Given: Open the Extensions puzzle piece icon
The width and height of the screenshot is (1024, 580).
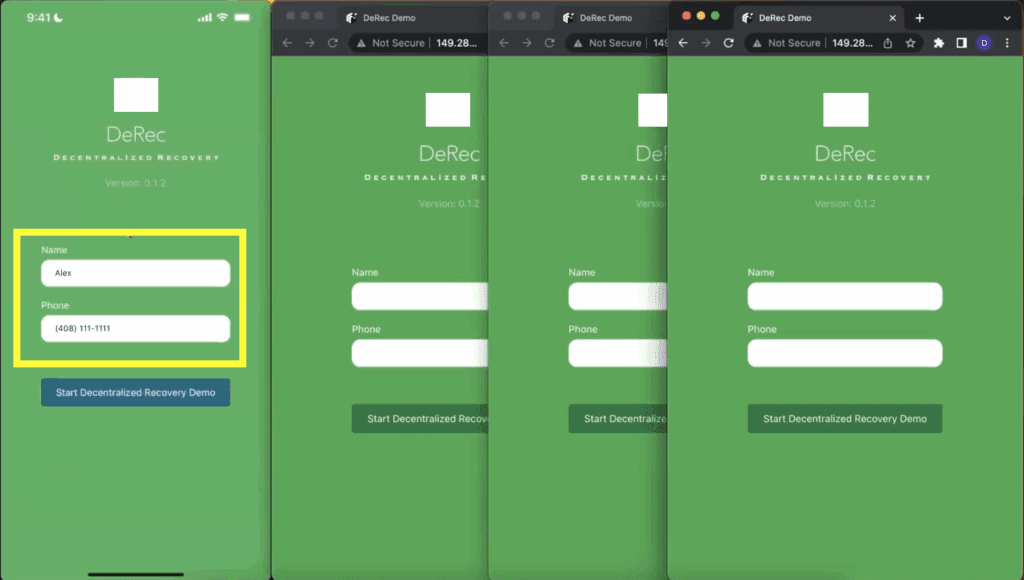Looking at the screenshot, I should pos(939,43).
